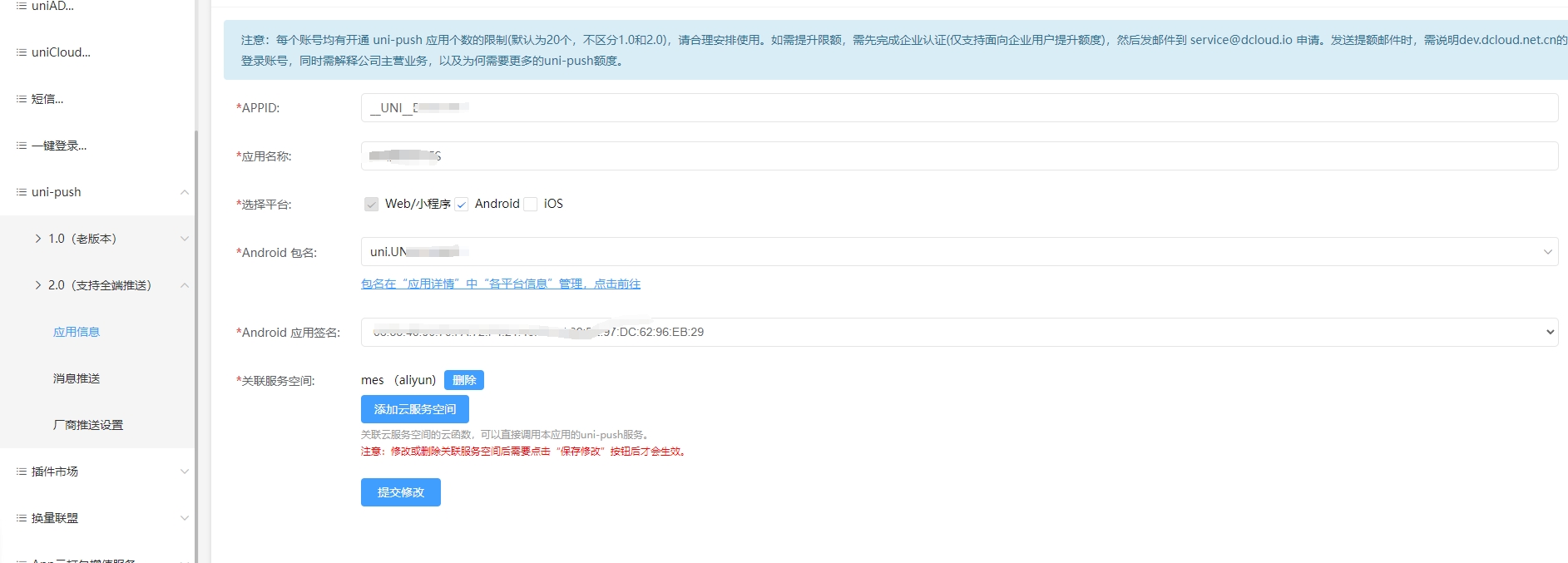Image resolution: width=1568 pixels, height=563 pixels.
Task: Expand the 插件市场 menu chevron
Action: [185, 472]
